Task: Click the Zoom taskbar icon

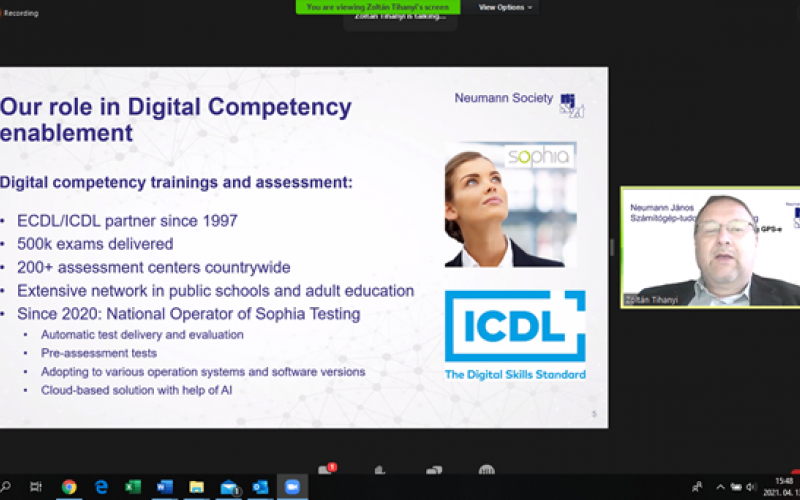Action: [292, 487]
